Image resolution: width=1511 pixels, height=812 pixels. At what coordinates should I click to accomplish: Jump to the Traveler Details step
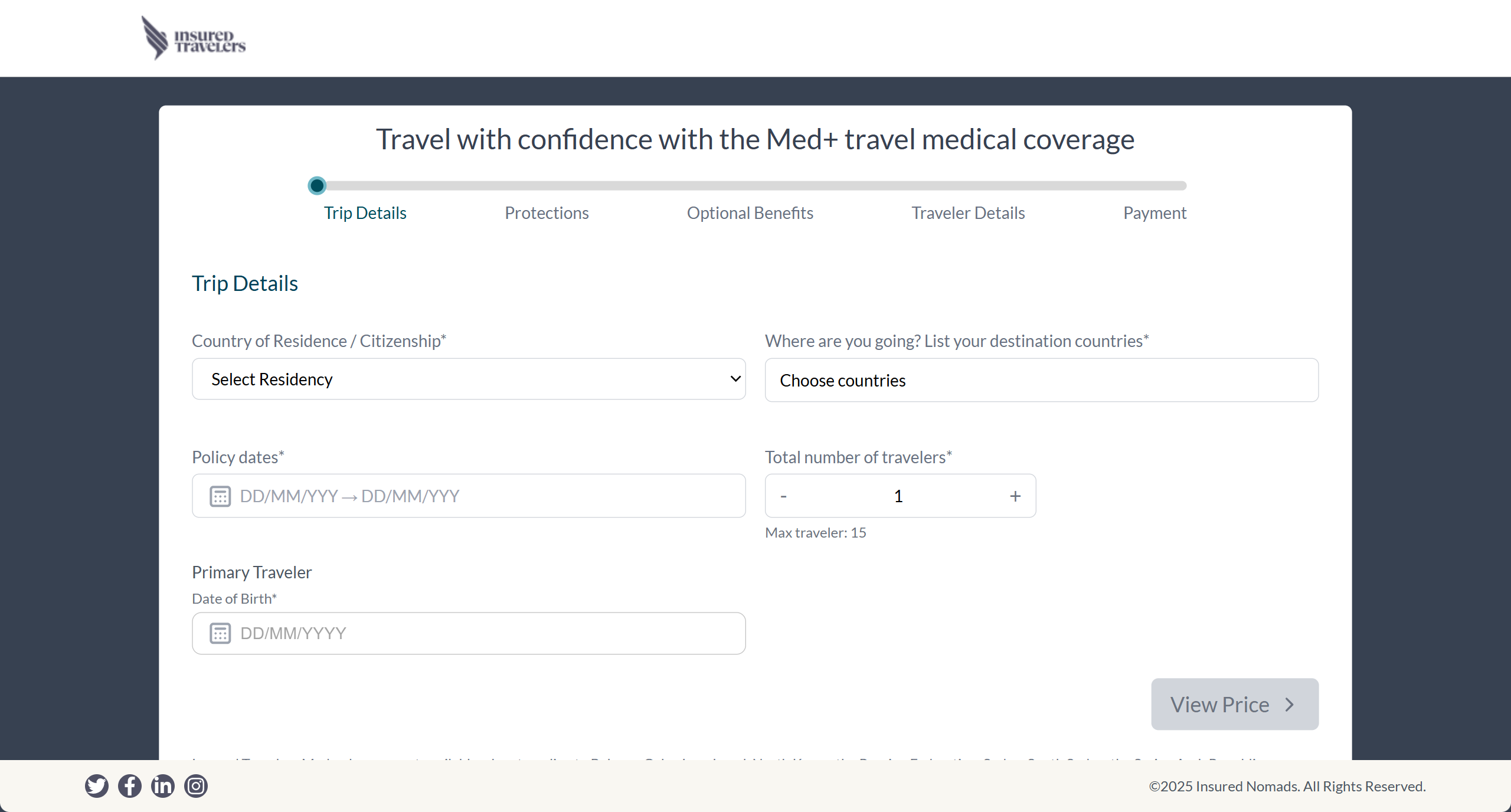click(968, 213)
